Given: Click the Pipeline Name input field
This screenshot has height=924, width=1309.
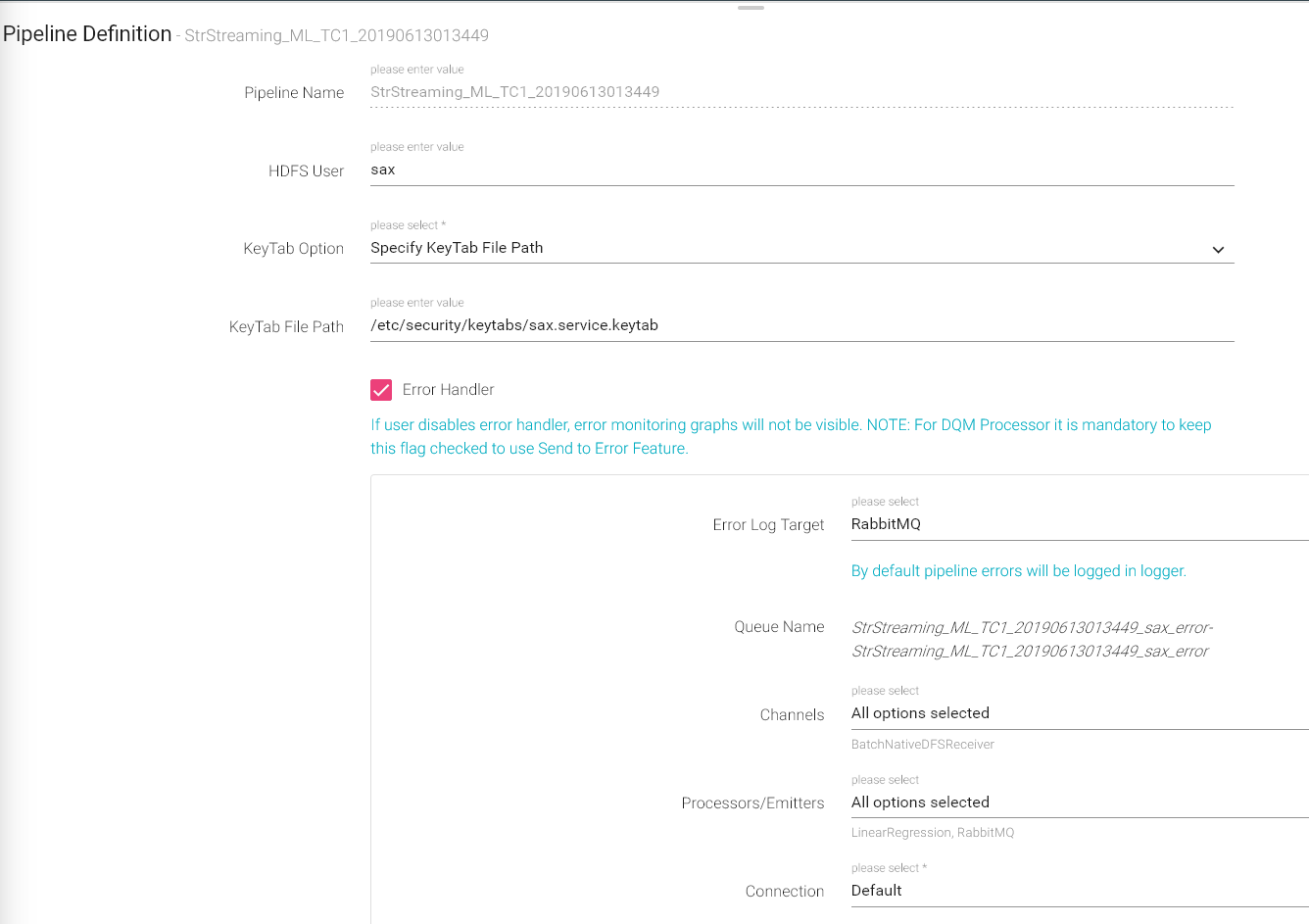Looking at the screenshot, I should click(x=801, y=92).
